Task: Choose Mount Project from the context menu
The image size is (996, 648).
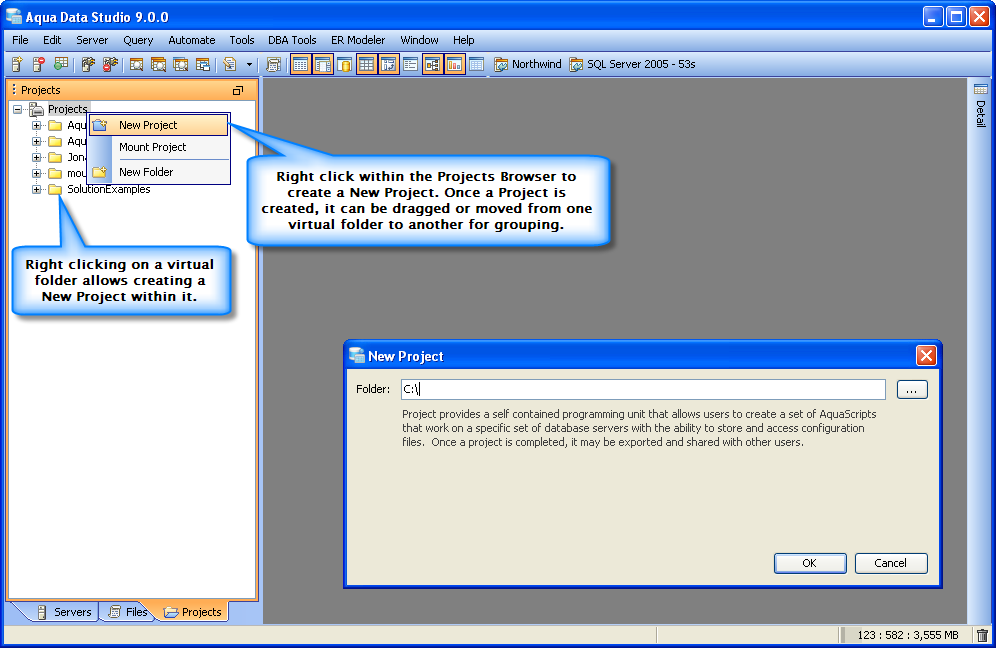Action: pos(158,147)
